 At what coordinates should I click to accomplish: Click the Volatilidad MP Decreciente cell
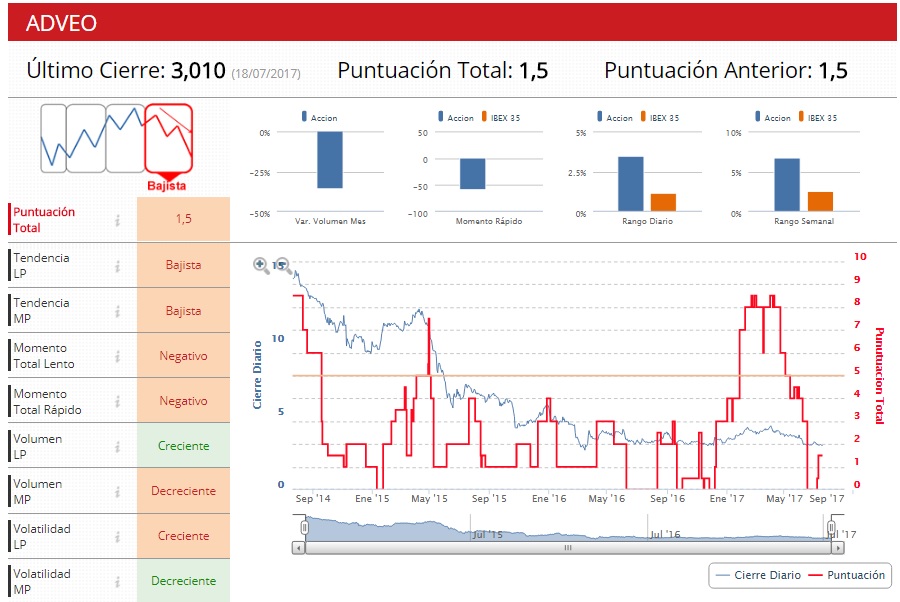pos(183,581)
